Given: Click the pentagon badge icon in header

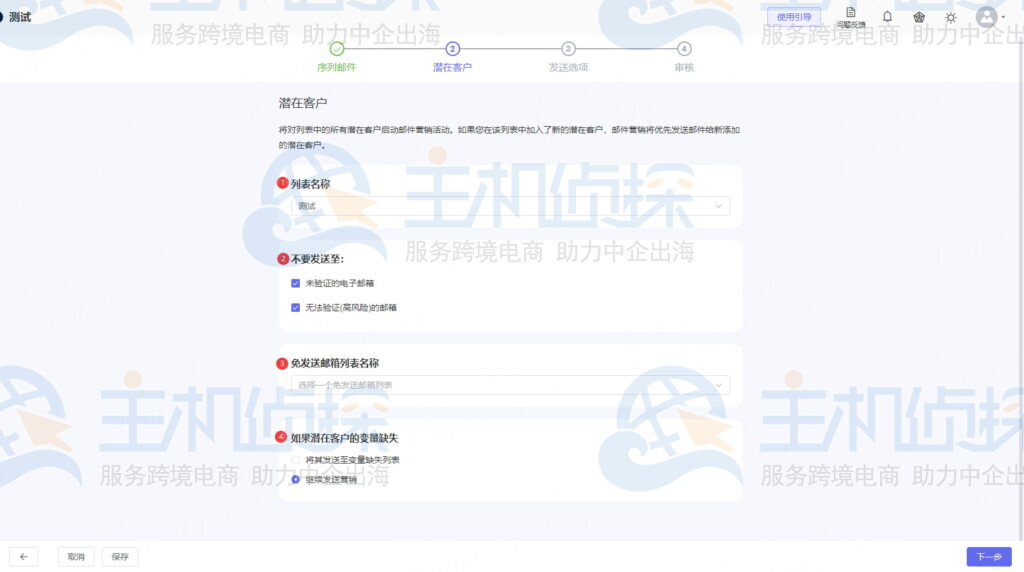Looking at the screenshot, I should [919, 17].
